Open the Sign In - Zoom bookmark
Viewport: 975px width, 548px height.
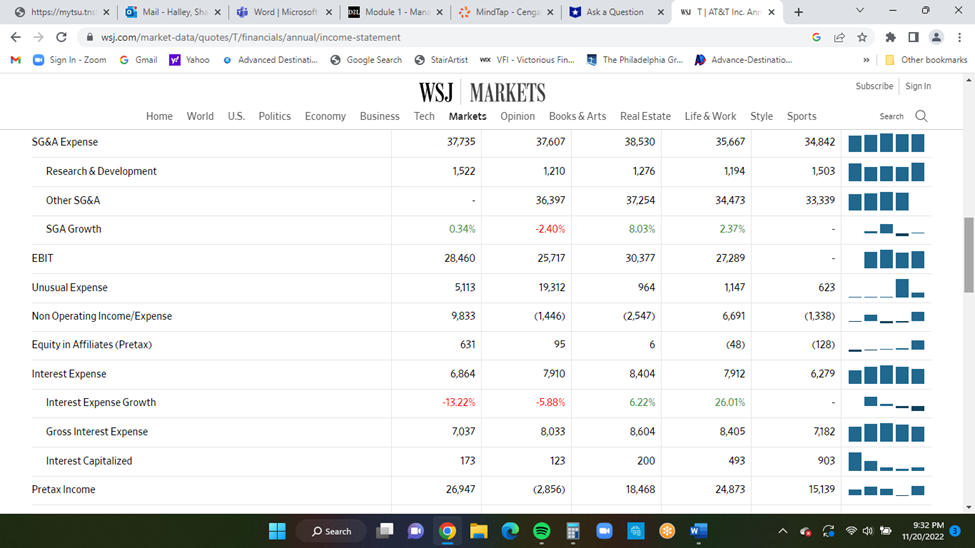click(70, 60)
